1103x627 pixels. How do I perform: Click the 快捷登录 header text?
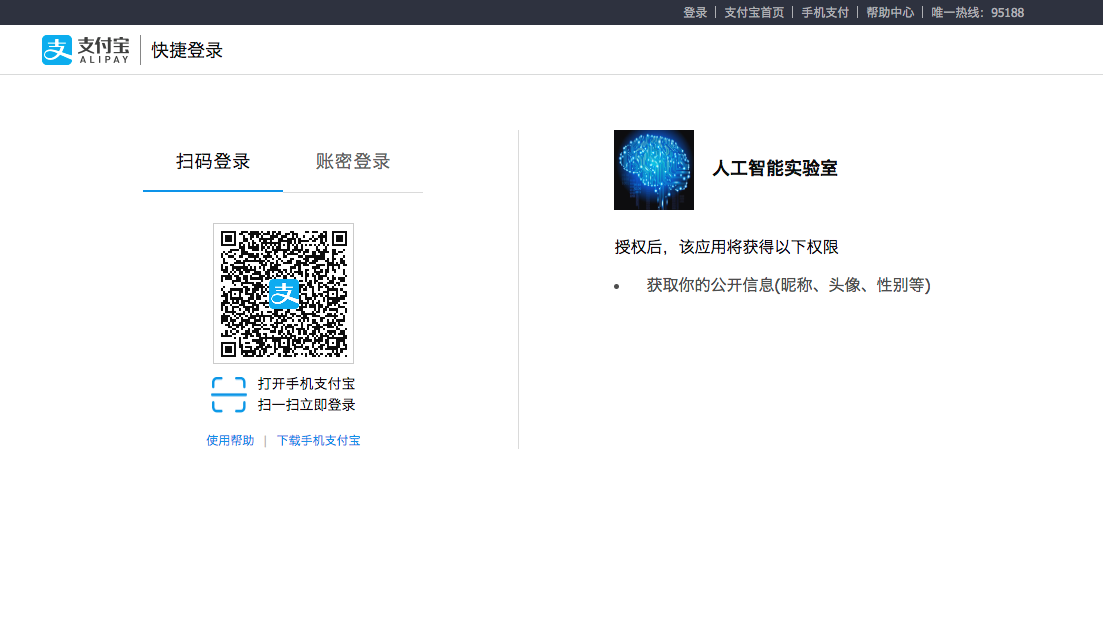[x=187, y=50]
